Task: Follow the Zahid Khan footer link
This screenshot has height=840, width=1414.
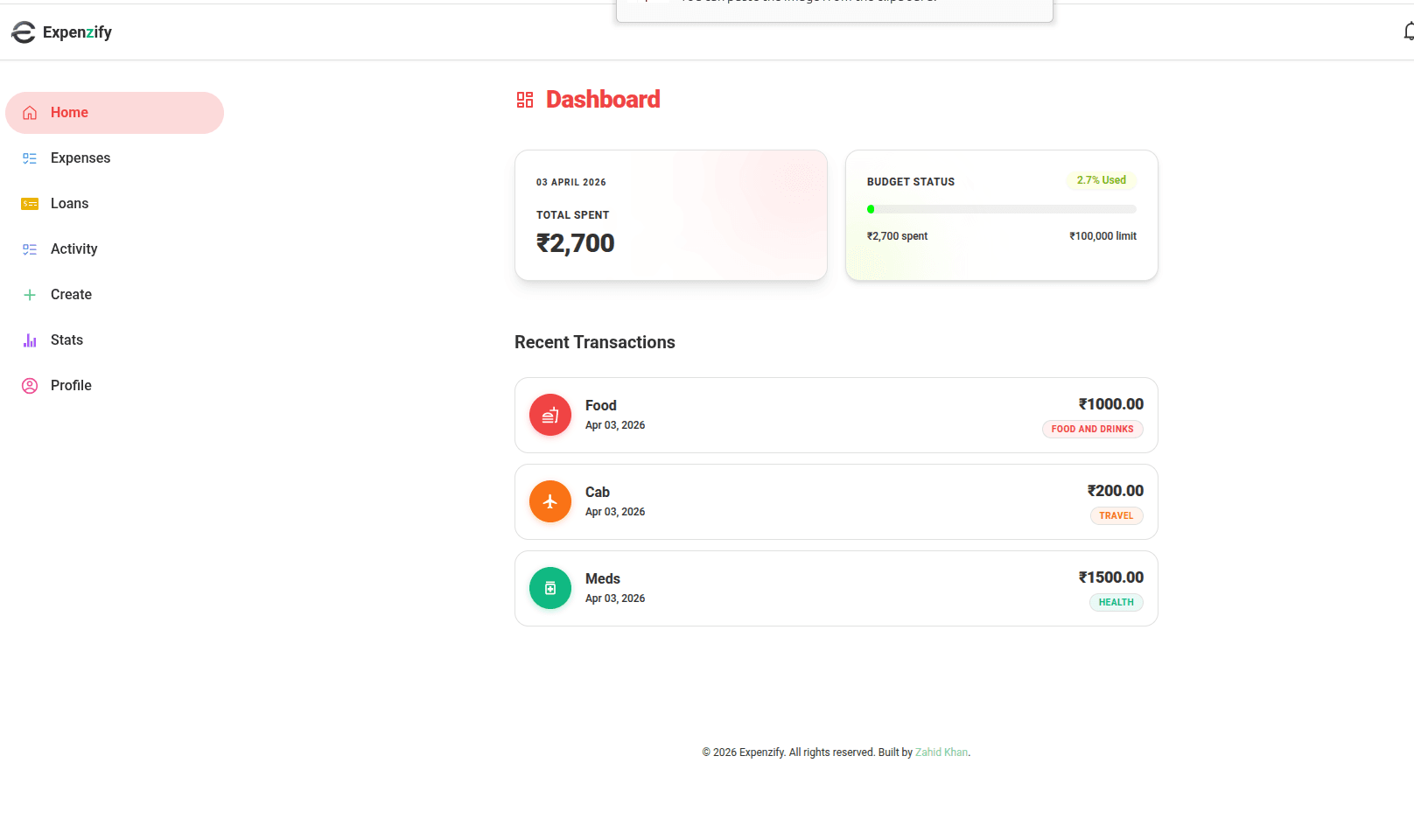Action: (941, 752)
